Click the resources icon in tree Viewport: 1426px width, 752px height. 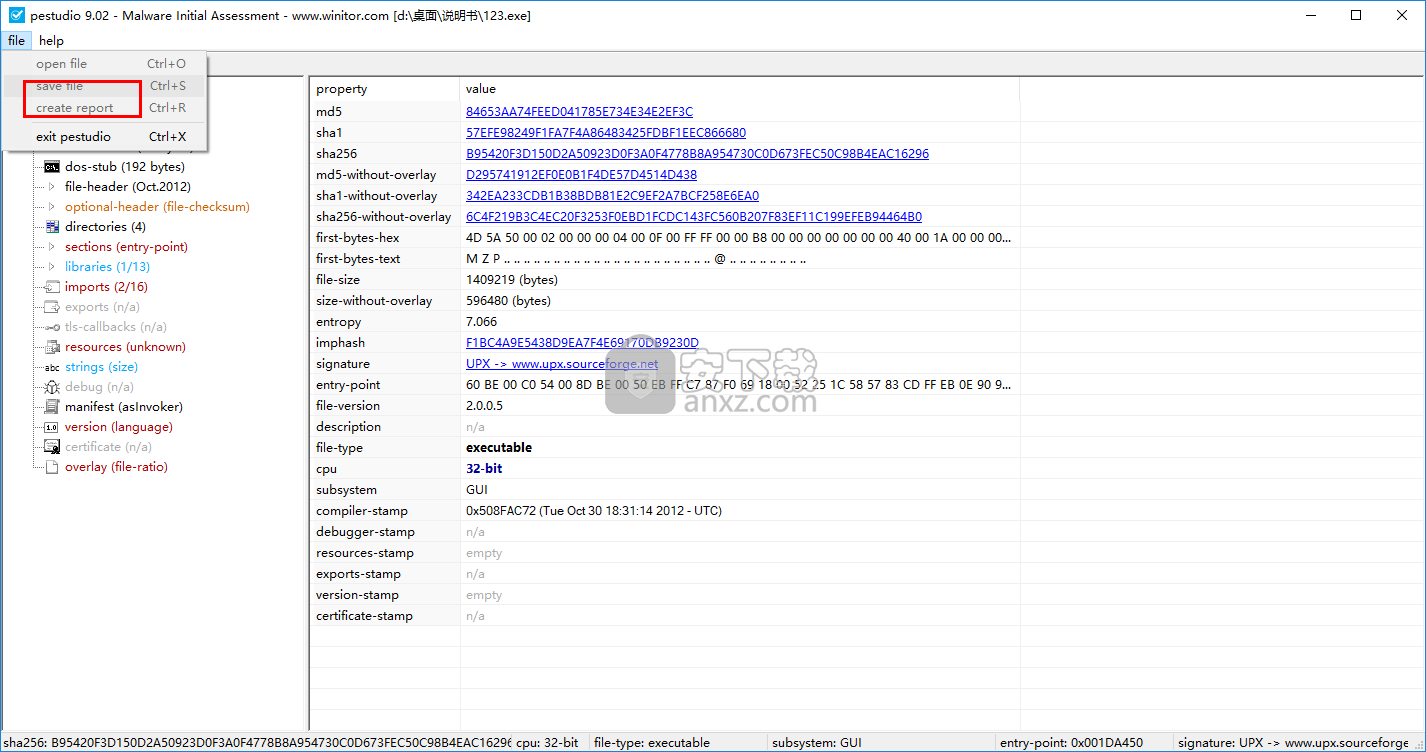pyautogui.click(x=52, y=347)
